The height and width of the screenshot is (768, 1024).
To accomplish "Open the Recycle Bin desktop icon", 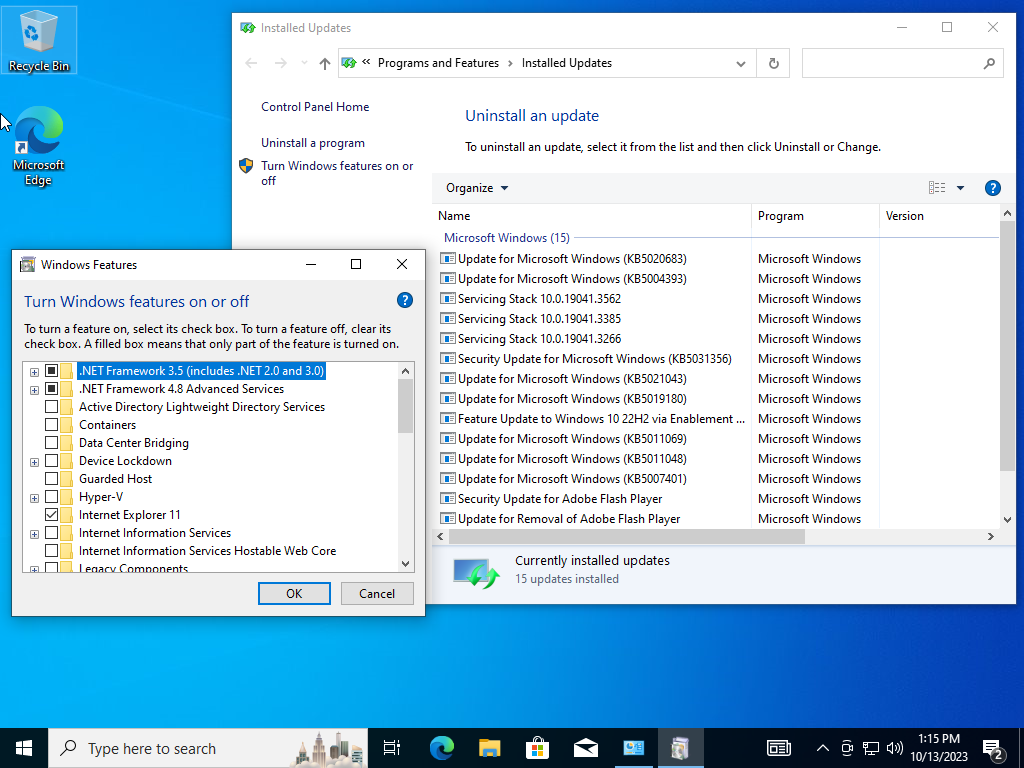I will (x=39, y=40).
